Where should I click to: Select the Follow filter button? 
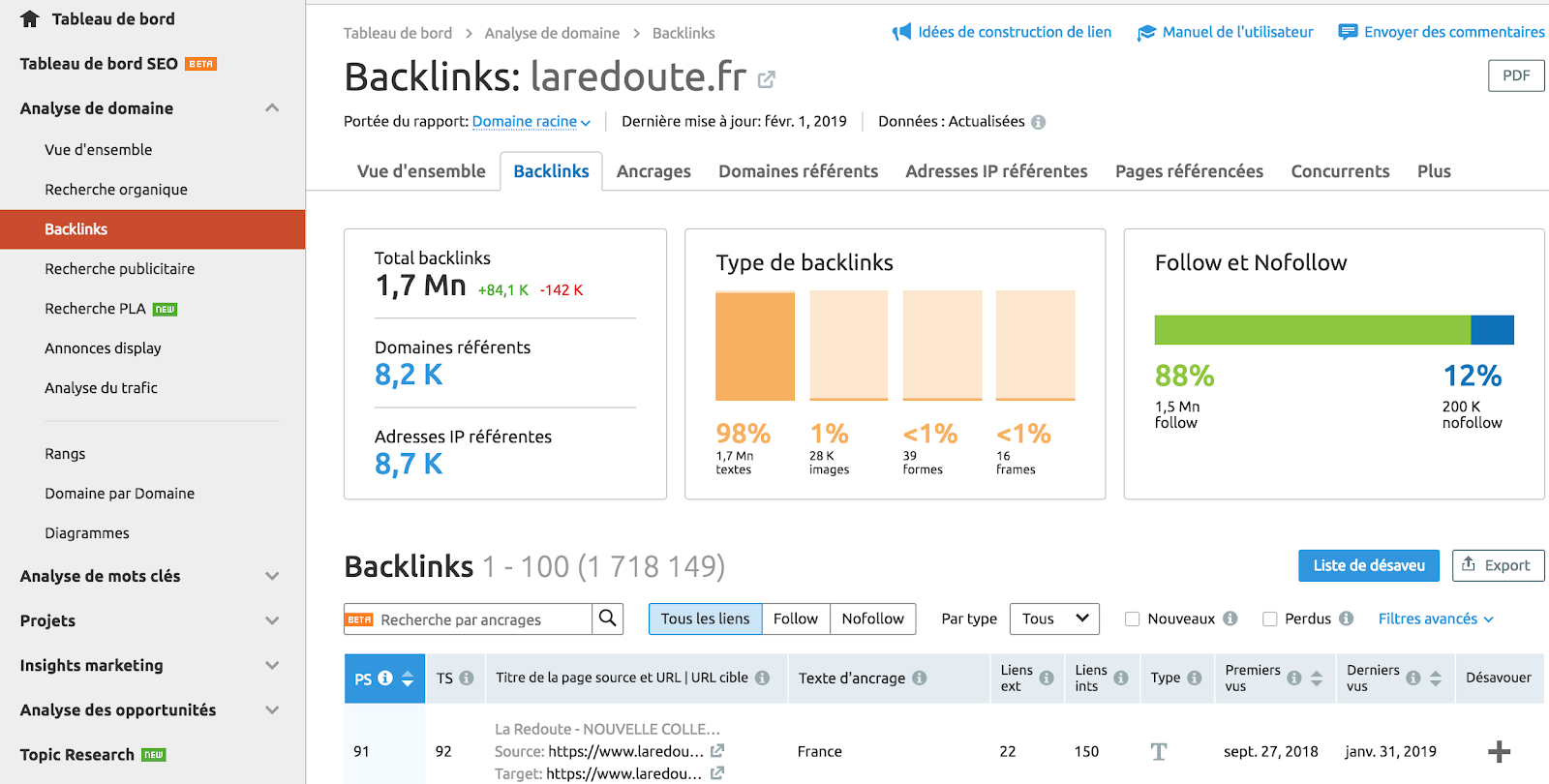tap(796, 618)
